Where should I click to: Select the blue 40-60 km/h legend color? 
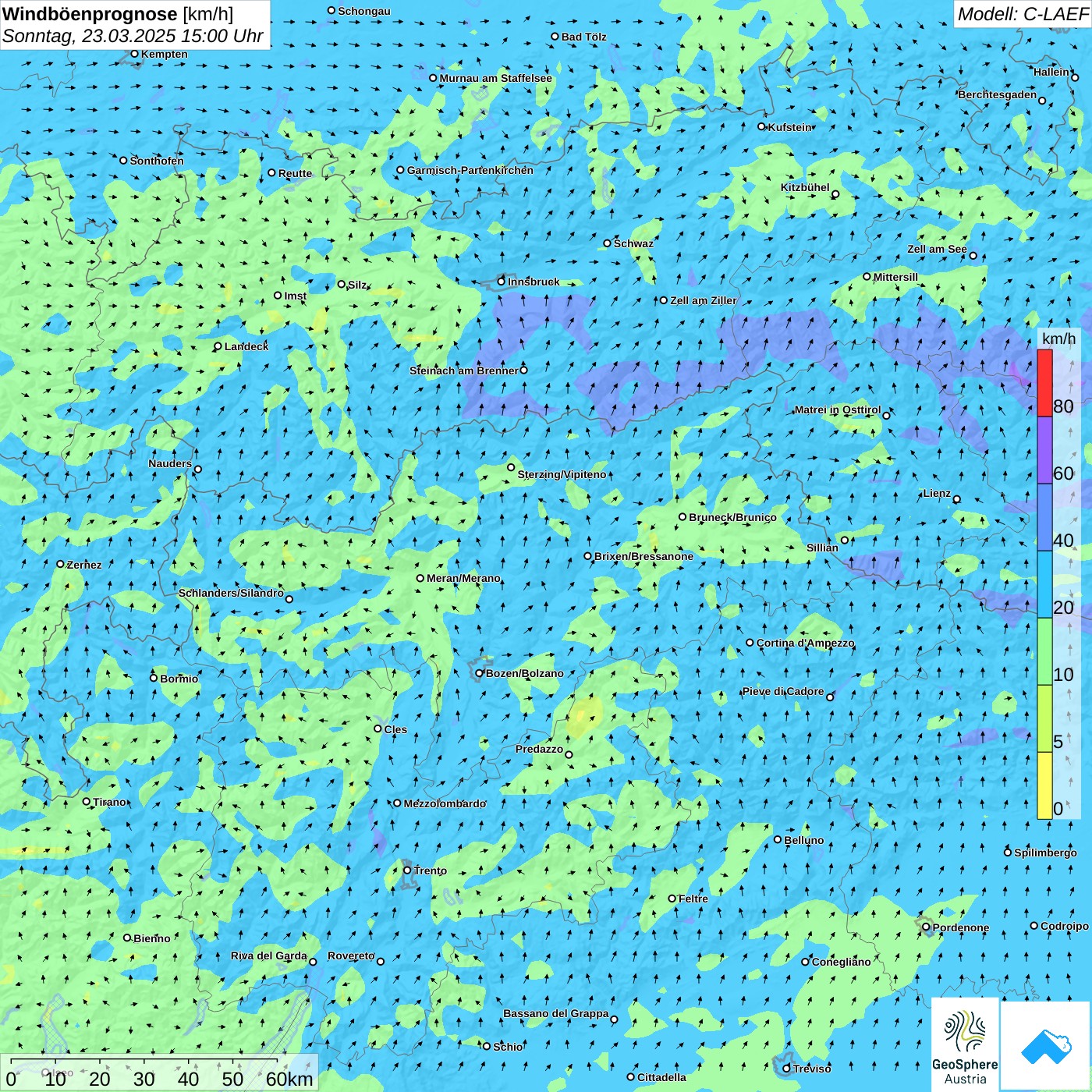point(1044,517)
